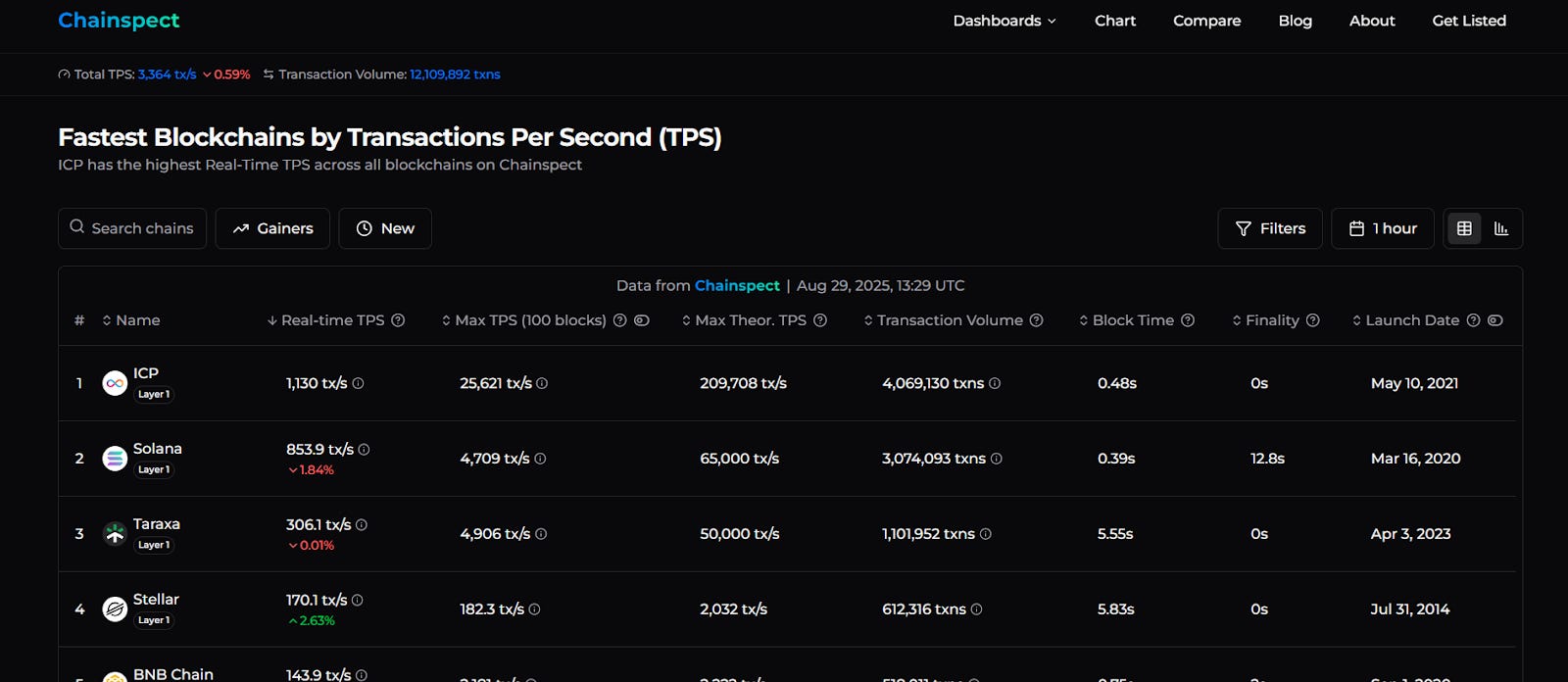Follow the Chainspect data source link
Image resolution: width=1568 pixels, height=682 pixels.
737,285
